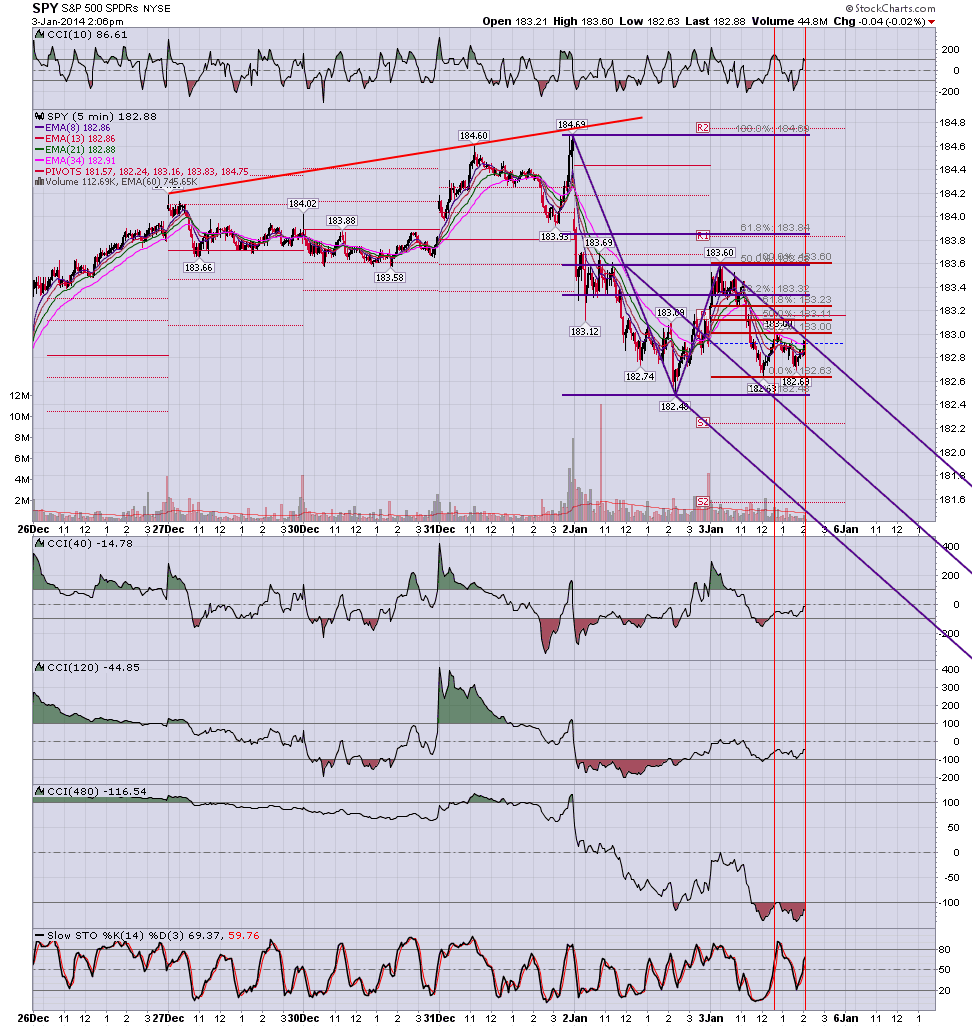The height and width of the screenshot is (1031, 972).
Task: Click the 'High 183.60' value in header
Action: [x=583, y=21]
